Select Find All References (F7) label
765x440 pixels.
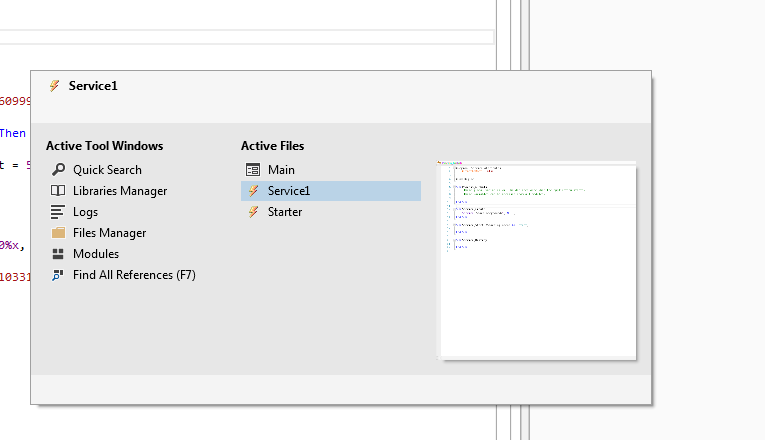coord(134,275)
